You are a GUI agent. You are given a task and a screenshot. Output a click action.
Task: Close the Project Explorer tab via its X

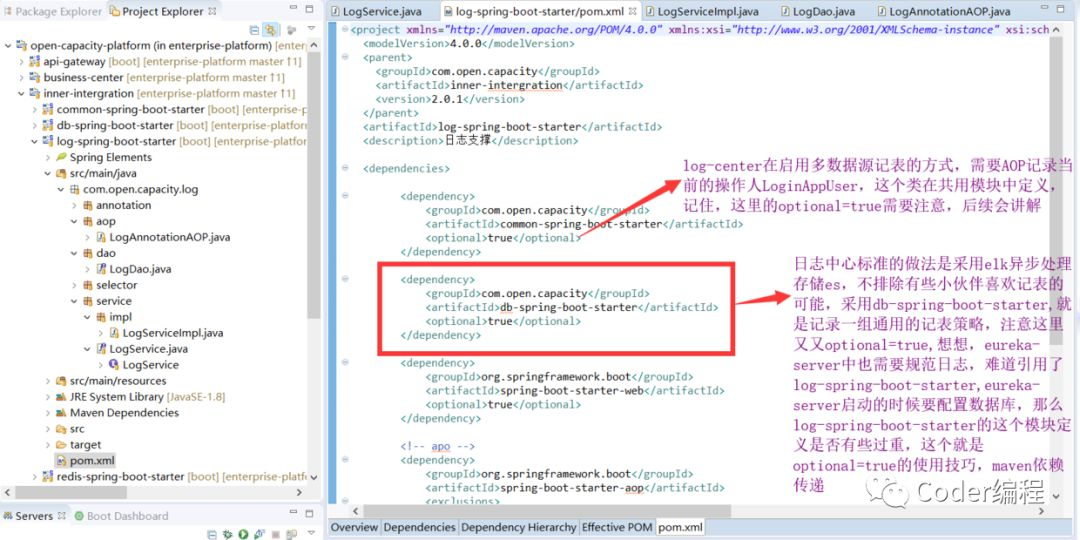pos(212,11)
